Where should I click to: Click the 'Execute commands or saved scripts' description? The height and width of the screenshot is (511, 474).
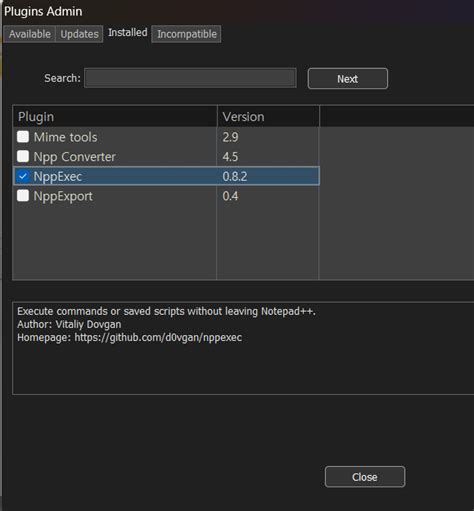(166, 311)
